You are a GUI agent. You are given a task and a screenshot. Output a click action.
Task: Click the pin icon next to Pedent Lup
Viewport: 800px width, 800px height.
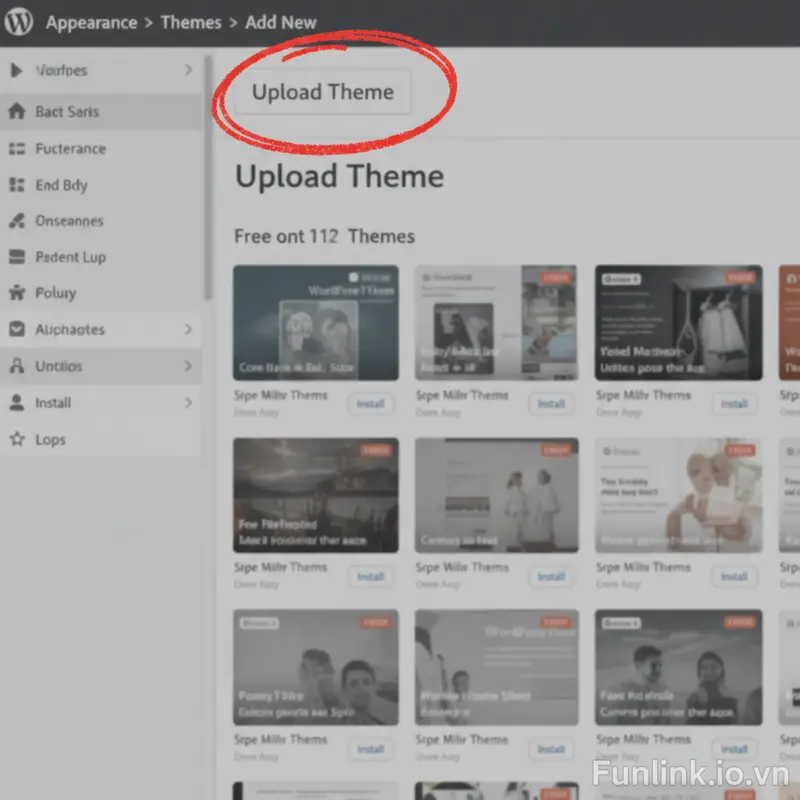click(x=15, y=257)
